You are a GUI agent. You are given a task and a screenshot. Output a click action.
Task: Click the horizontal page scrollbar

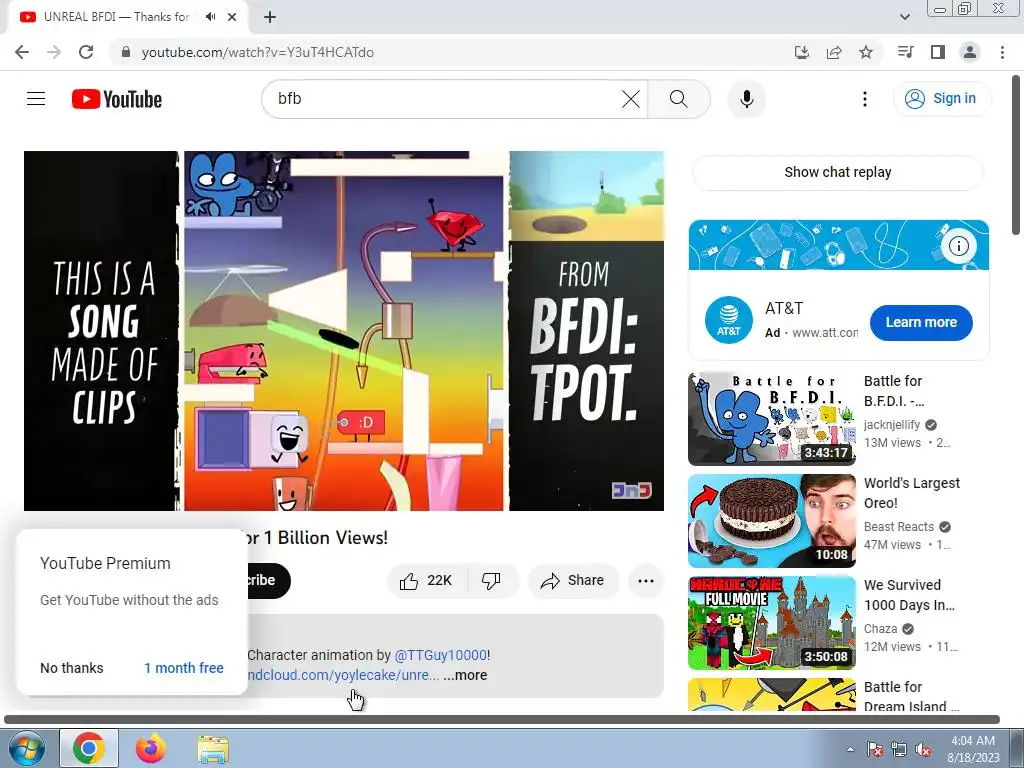point(502,719)
